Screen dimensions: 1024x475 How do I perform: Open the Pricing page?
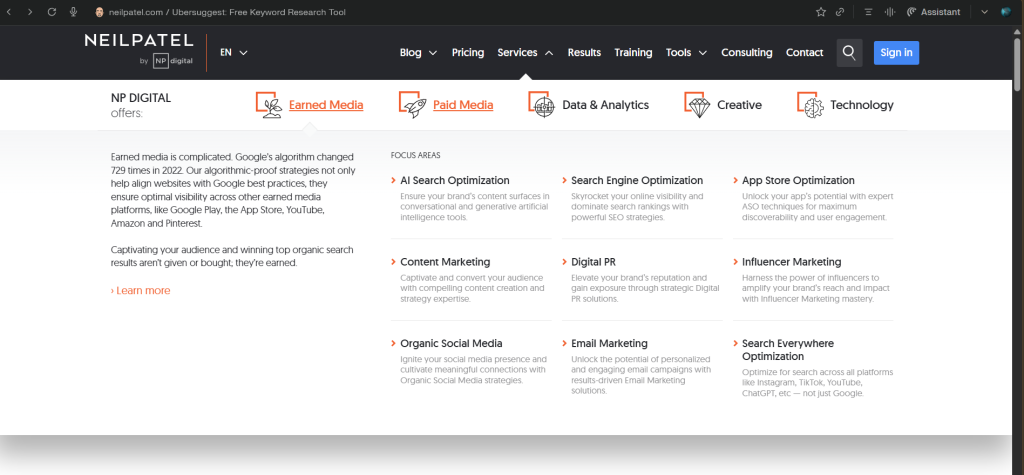coord(468,52)
